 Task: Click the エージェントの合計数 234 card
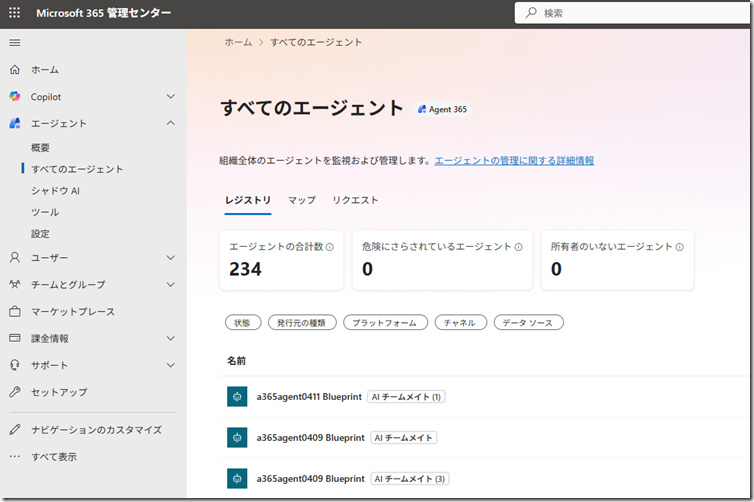pyautogui.click(x=282, y=260)
